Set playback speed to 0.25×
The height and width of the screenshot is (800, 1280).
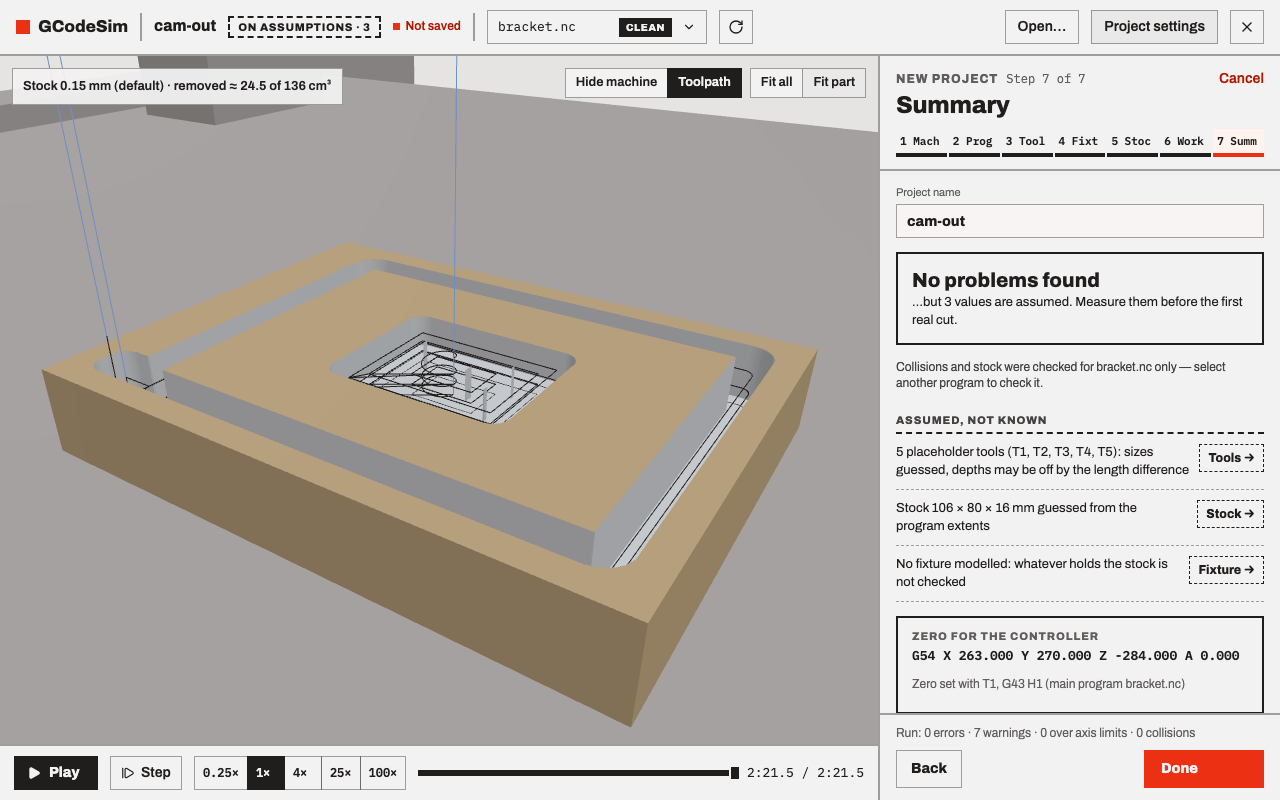(221, 773)
